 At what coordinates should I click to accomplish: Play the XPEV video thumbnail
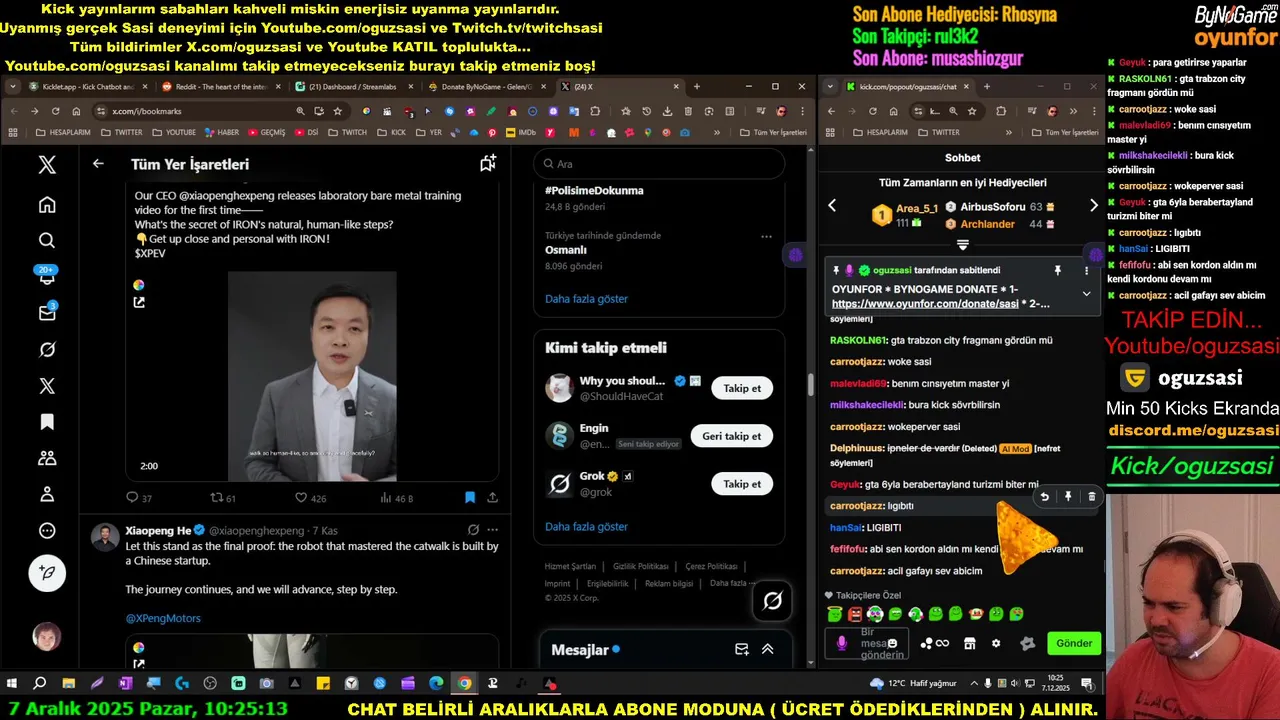pos(312,376)
